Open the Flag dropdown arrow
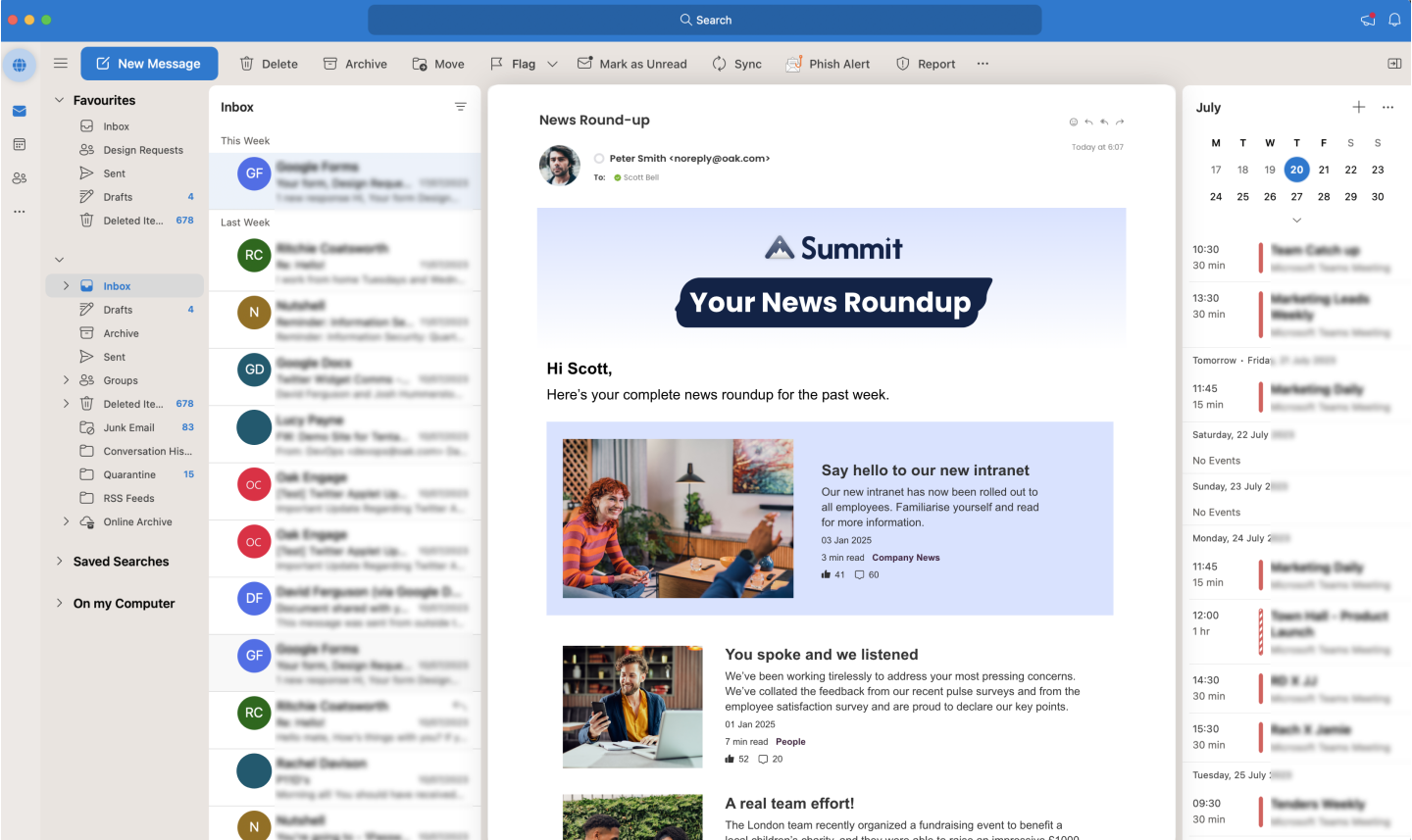Image resolution: width=1412 pixels, height=840 pixels. coord(552,64)
